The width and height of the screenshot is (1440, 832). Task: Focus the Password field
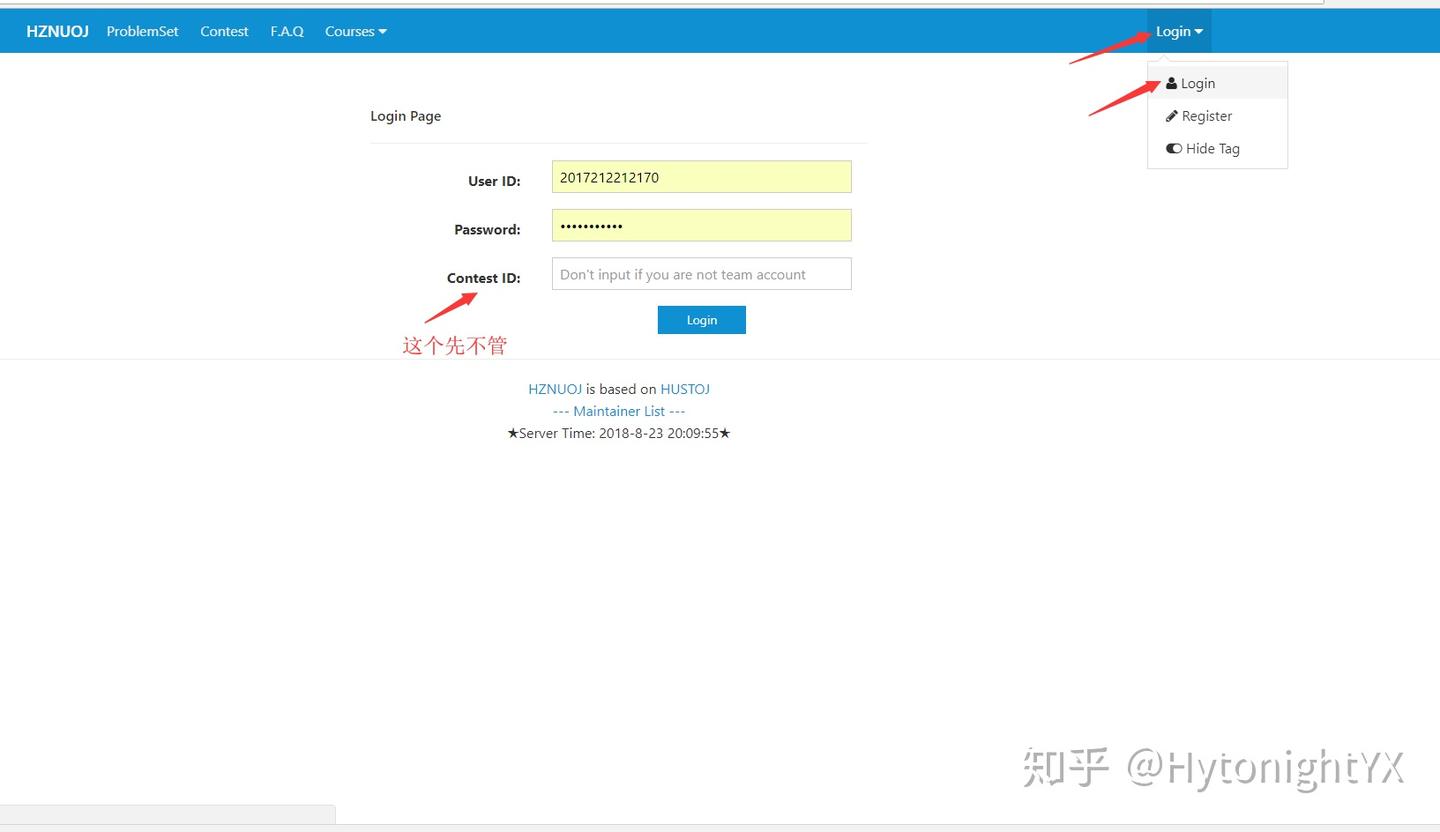point(701,225)
